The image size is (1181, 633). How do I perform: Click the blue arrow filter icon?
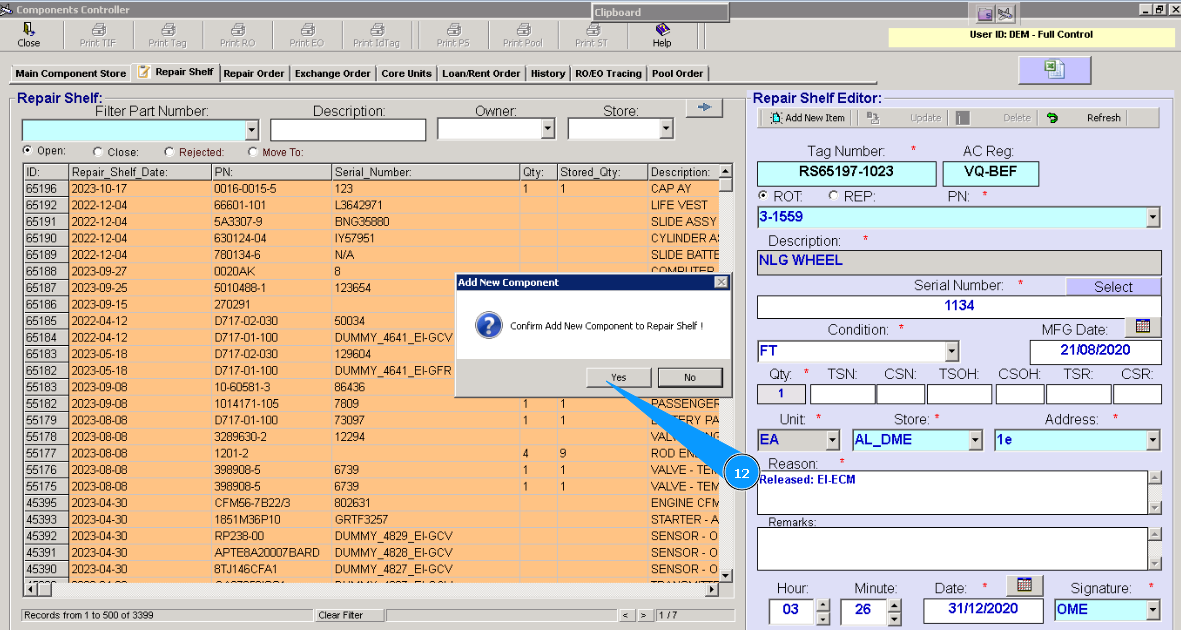click(x=703, y=108)
